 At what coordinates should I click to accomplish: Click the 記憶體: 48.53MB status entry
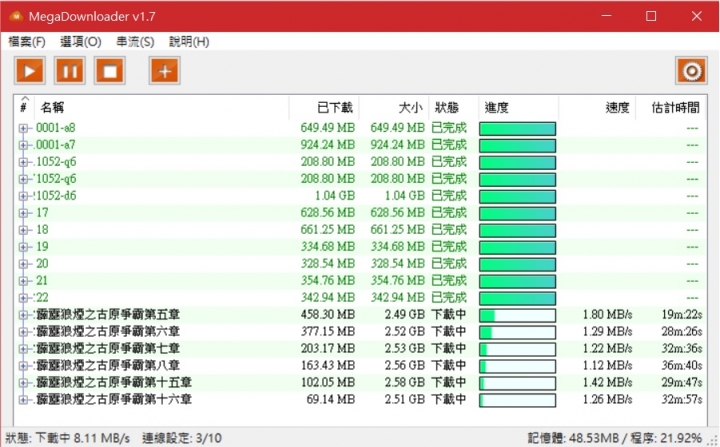[573, 438]
